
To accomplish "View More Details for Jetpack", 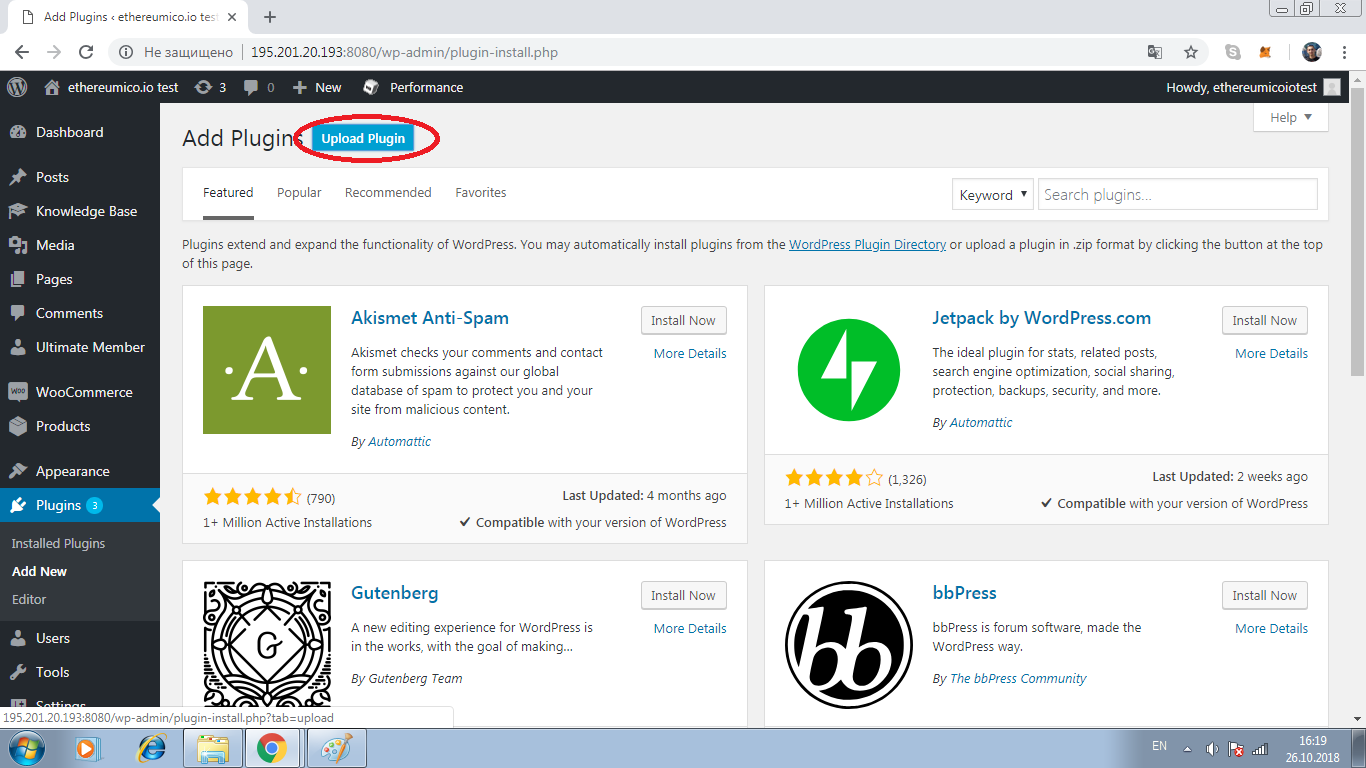I will pyautogui.click(x=1271, y=353).
